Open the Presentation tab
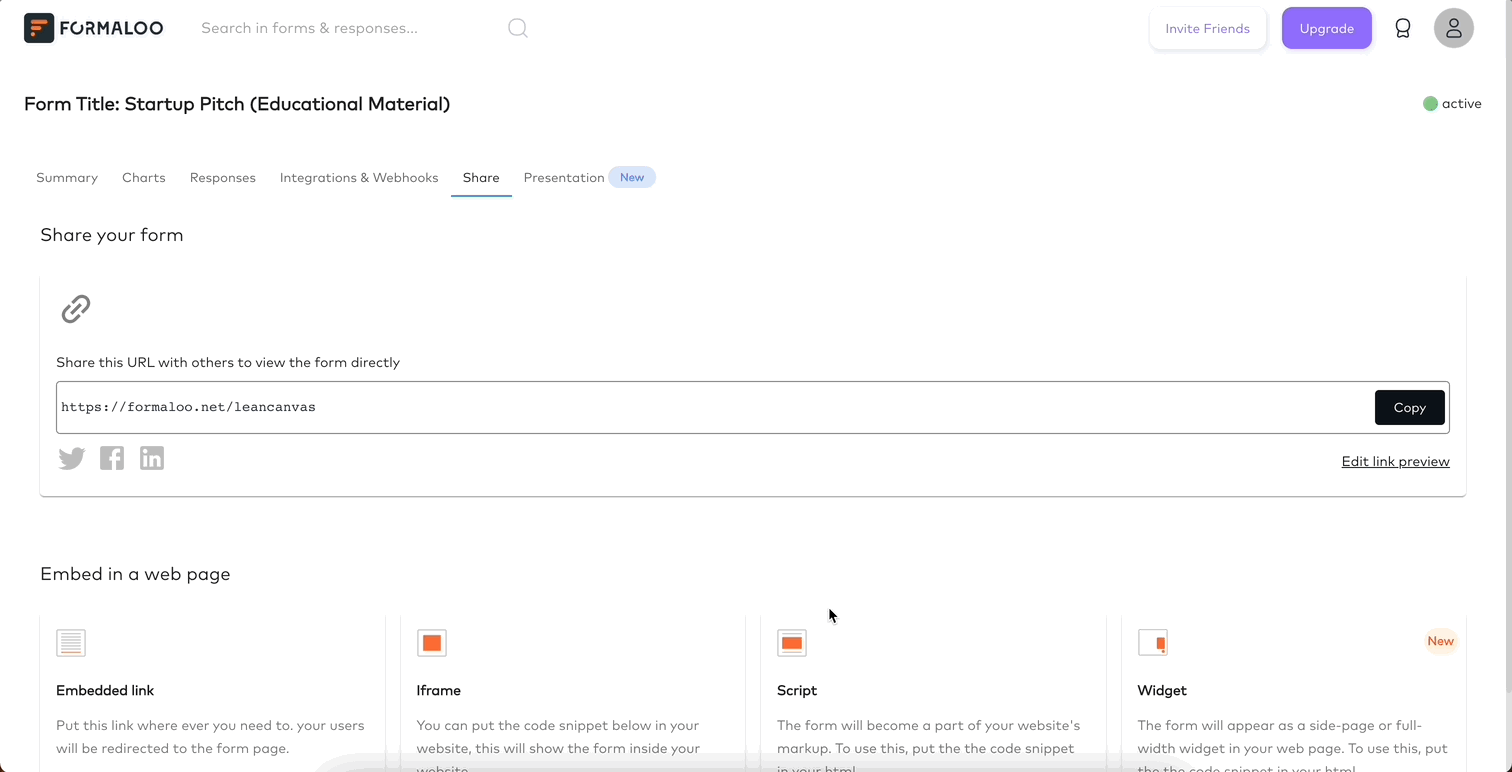This screenshot has height=772, width=1512. (x=563, y=177)
